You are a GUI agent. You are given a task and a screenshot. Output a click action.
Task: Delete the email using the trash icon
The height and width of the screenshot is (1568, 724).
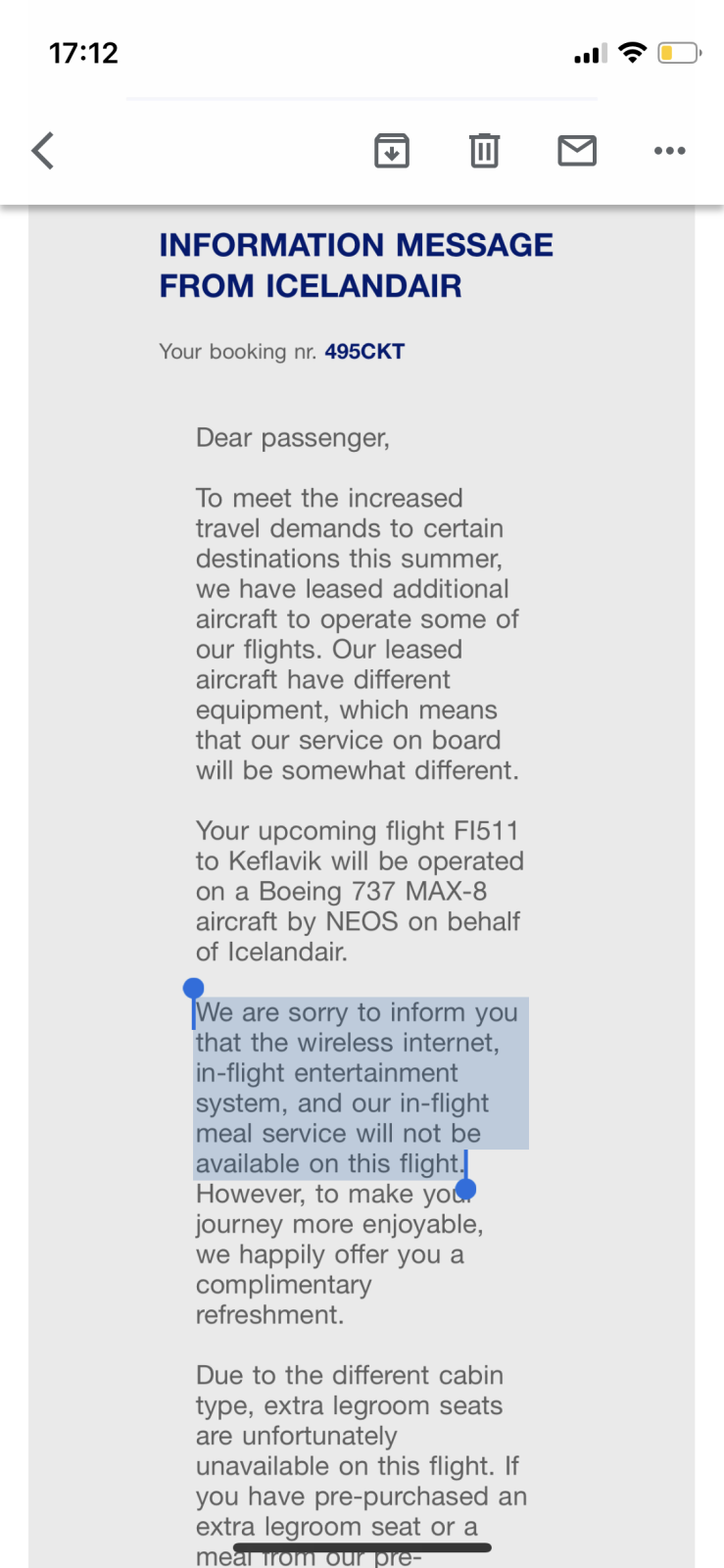484,151
